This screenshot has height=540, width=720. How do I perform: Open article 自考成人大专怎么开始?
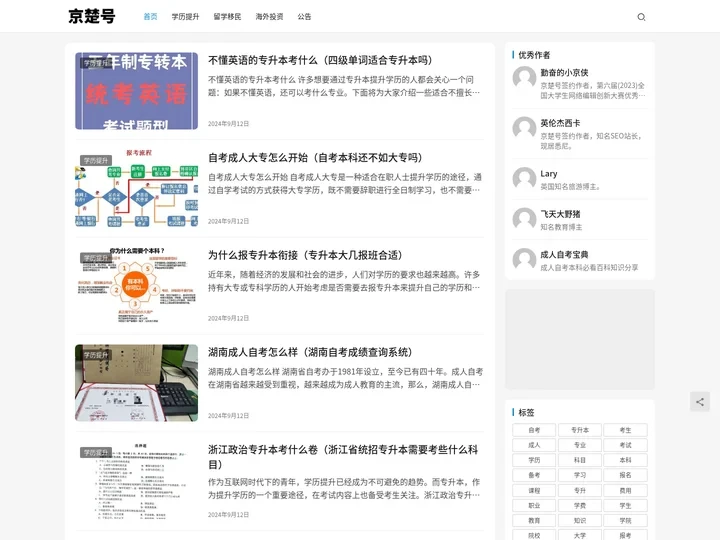pos(315,158)
